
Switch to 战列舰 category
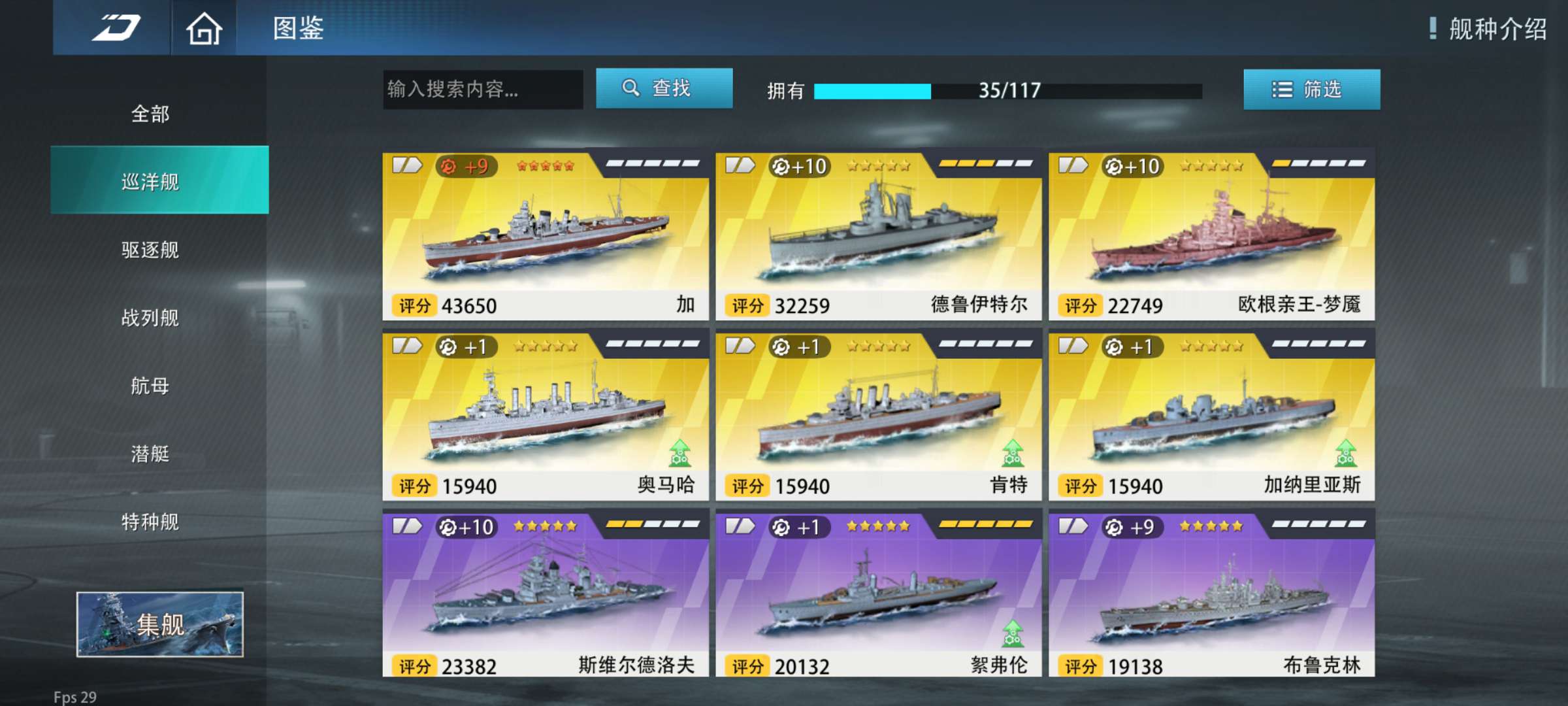click(x=151, y=318)
